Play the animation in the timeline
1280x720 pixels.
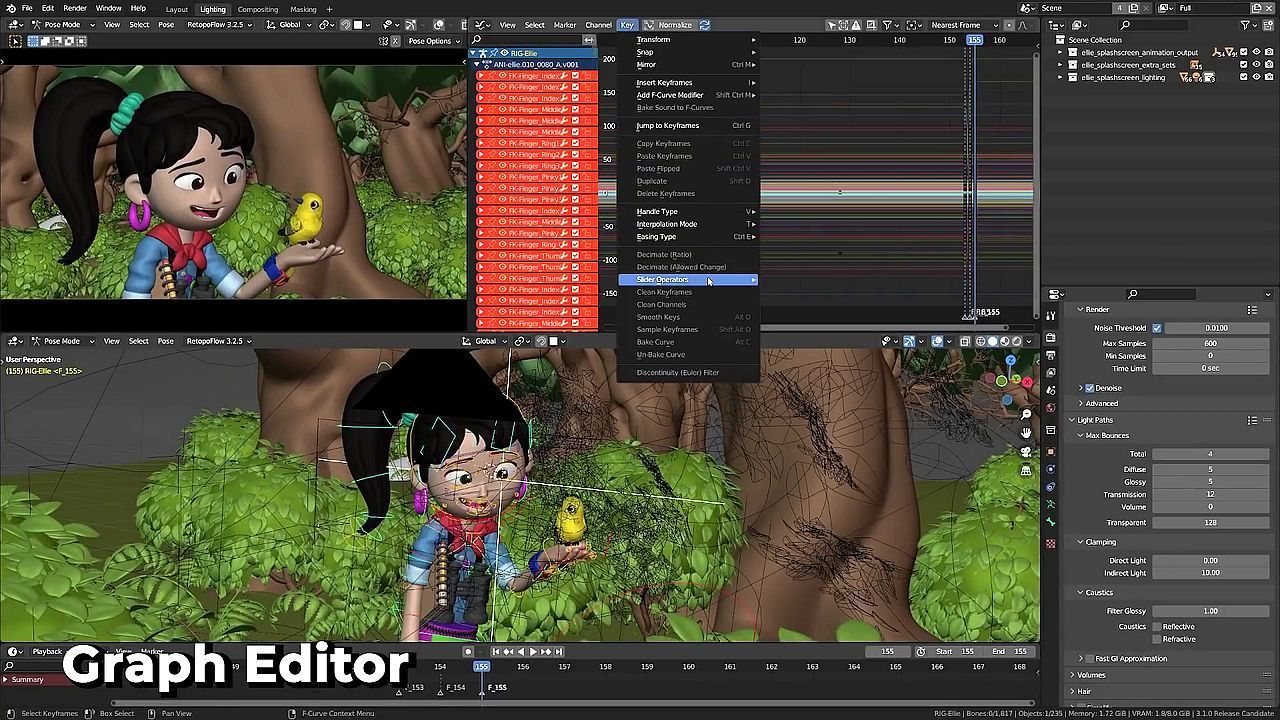point(533,651)
